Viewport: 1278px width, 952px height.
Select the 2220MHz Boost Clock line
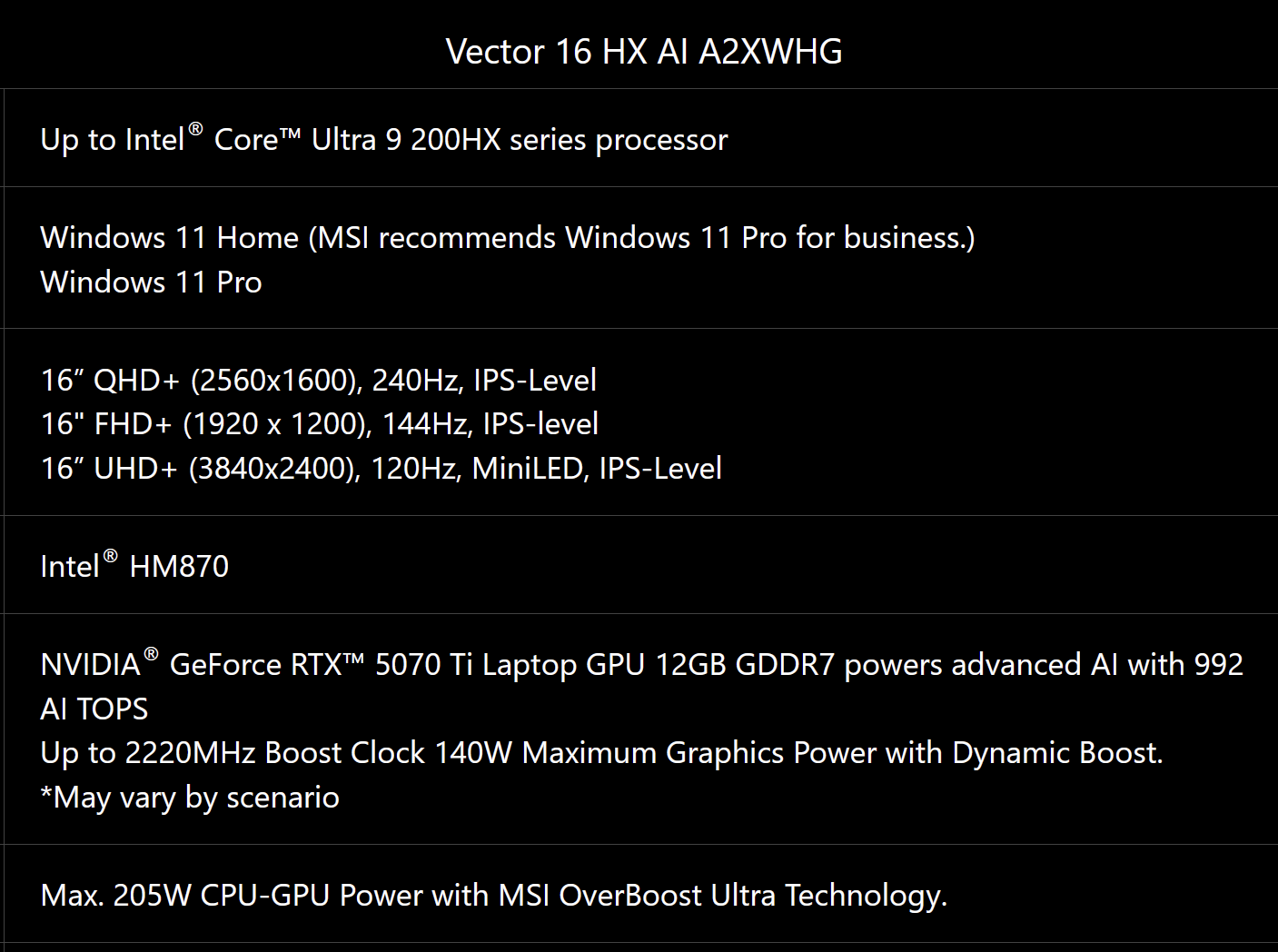coord(602,753)
